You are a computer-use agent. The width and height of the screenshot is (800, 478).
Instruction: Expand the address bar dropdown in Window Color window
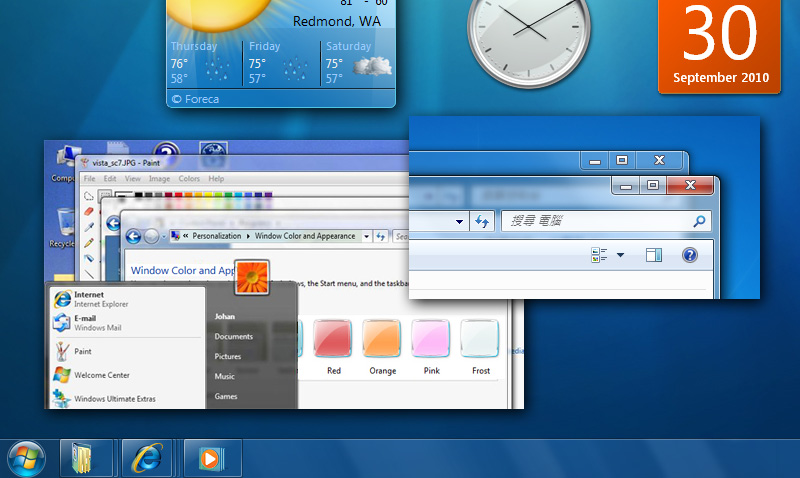(x=366, y=236)
